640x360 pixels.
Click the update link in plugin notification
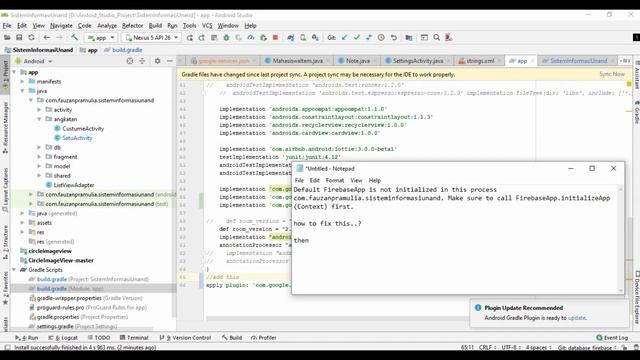coord(577,318)
